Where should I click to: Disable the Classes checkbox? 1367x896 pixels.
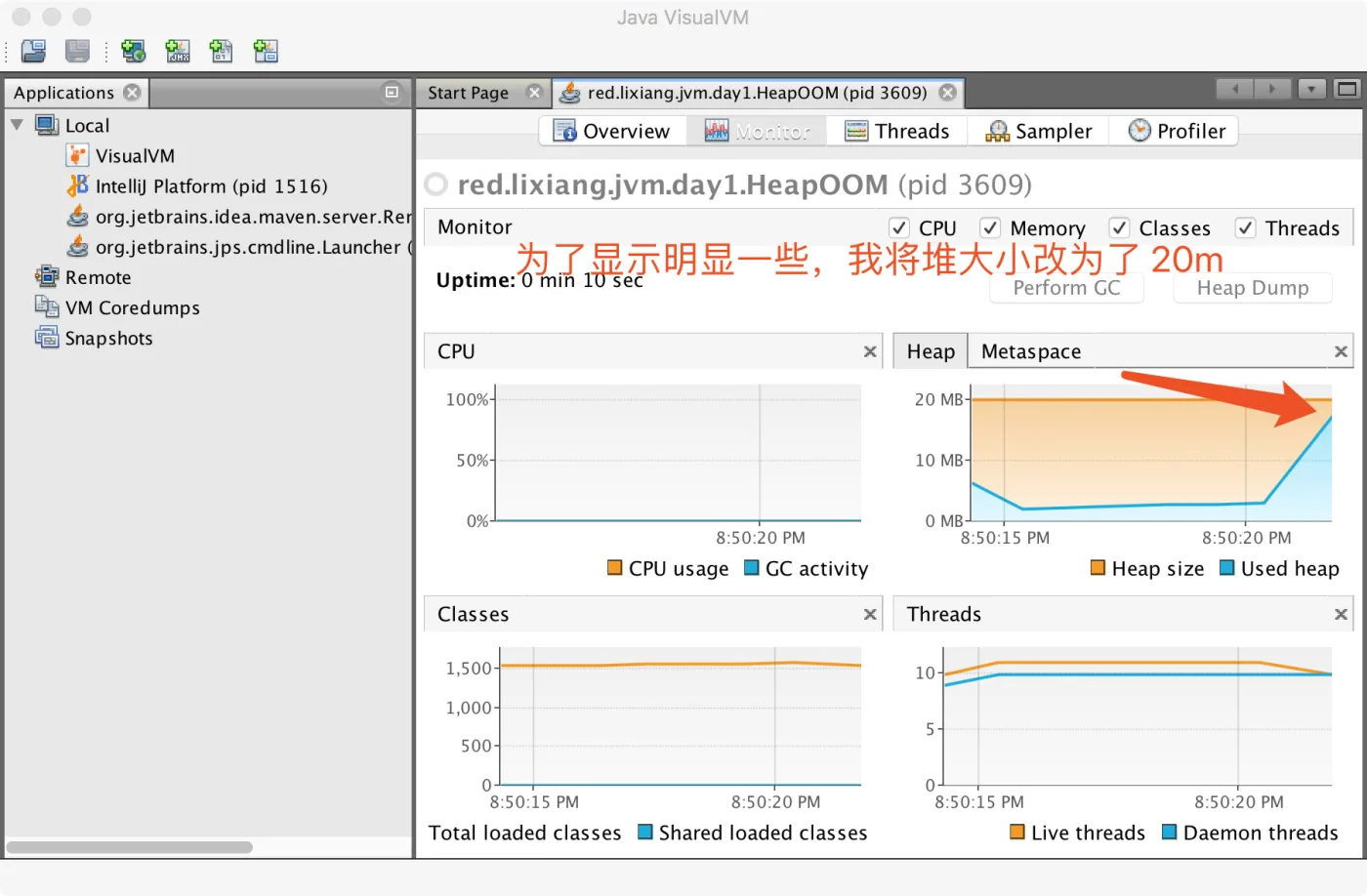click(x=1119, y=227)
